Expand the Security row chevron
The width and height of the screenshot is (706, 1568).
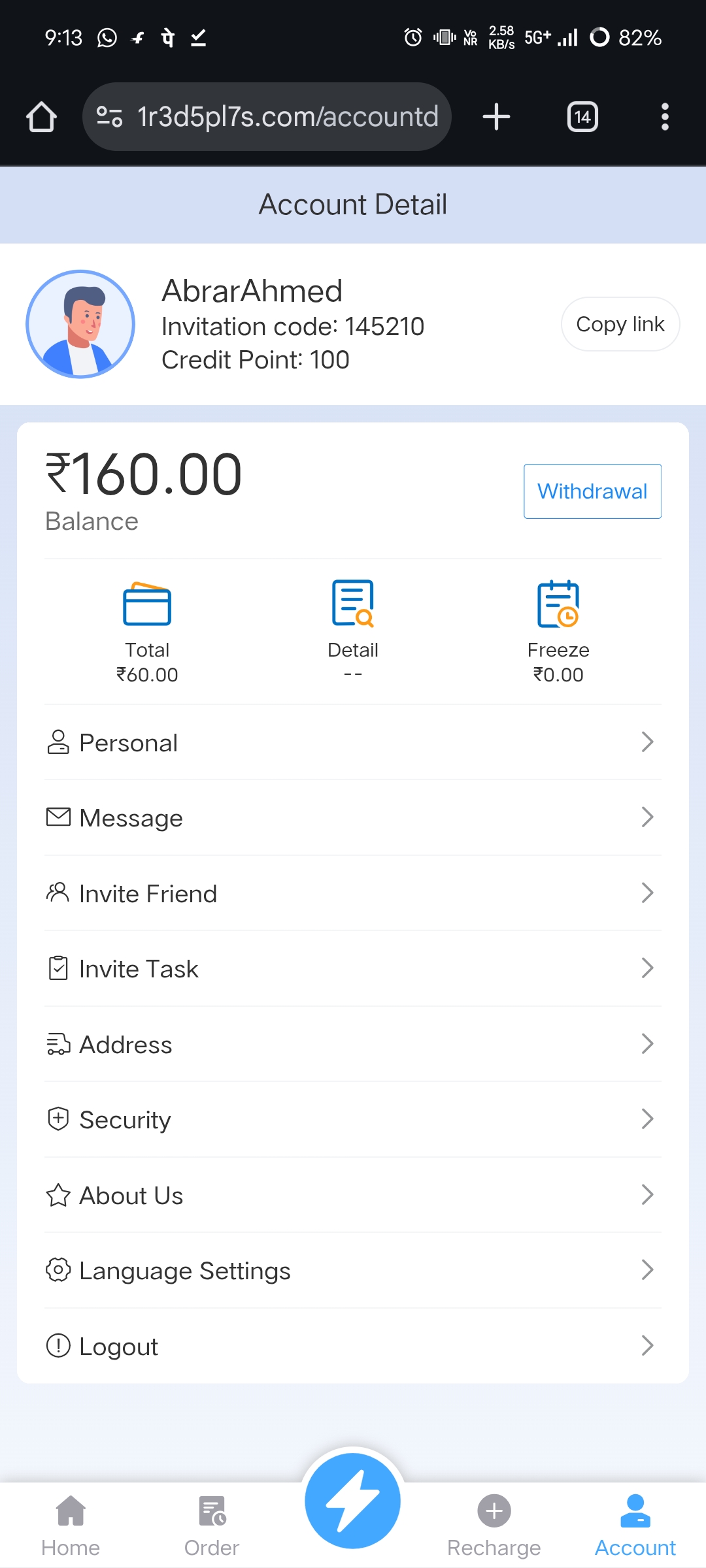pos(647,1119)
